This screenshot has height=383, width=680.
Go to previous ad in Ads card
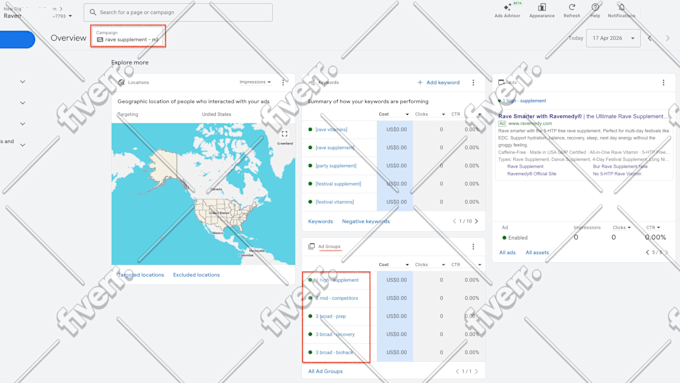pos(647,252)
